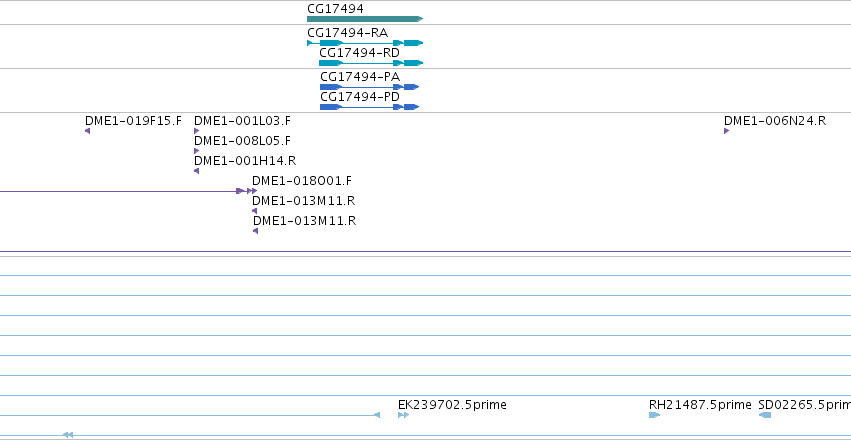Click the CG17494-RD transcript label
The image size is (851, 440).
[359, 53]
